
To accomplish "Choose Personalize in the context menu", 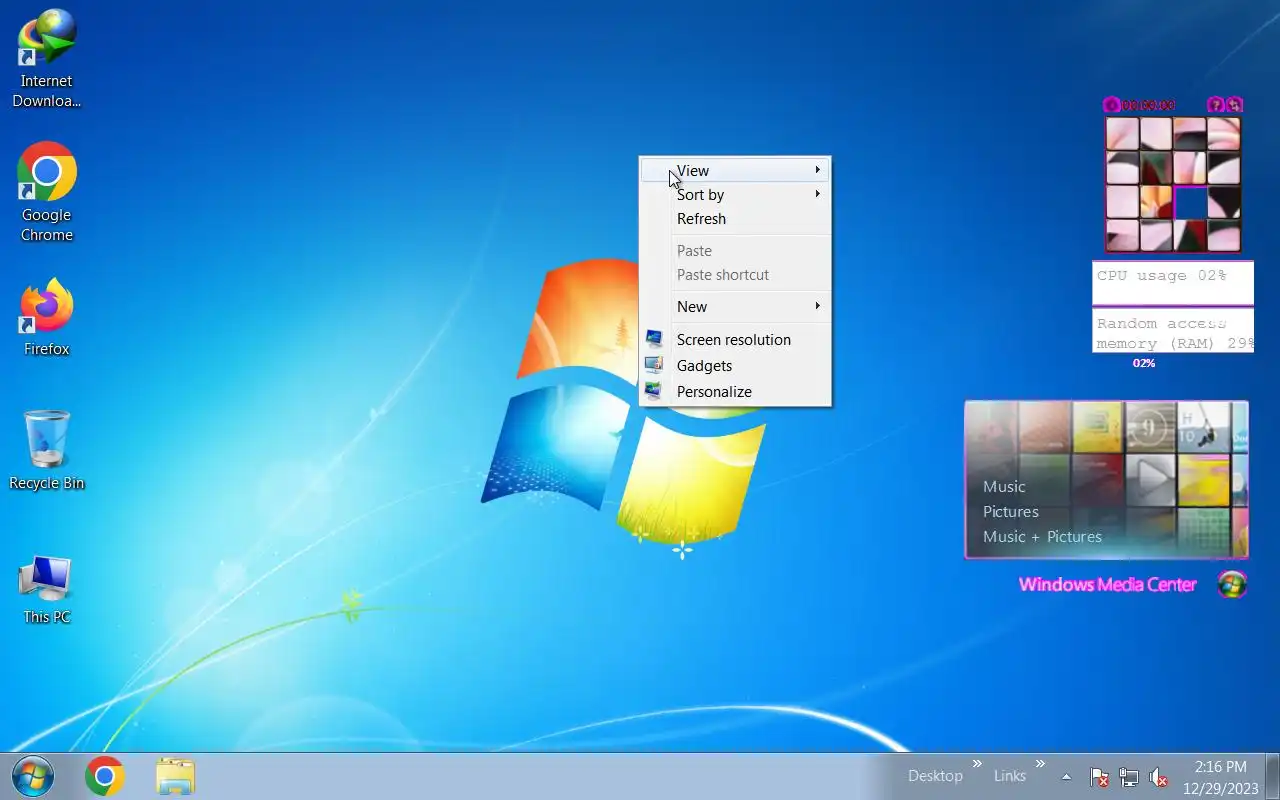I will [x=735, y=391].
